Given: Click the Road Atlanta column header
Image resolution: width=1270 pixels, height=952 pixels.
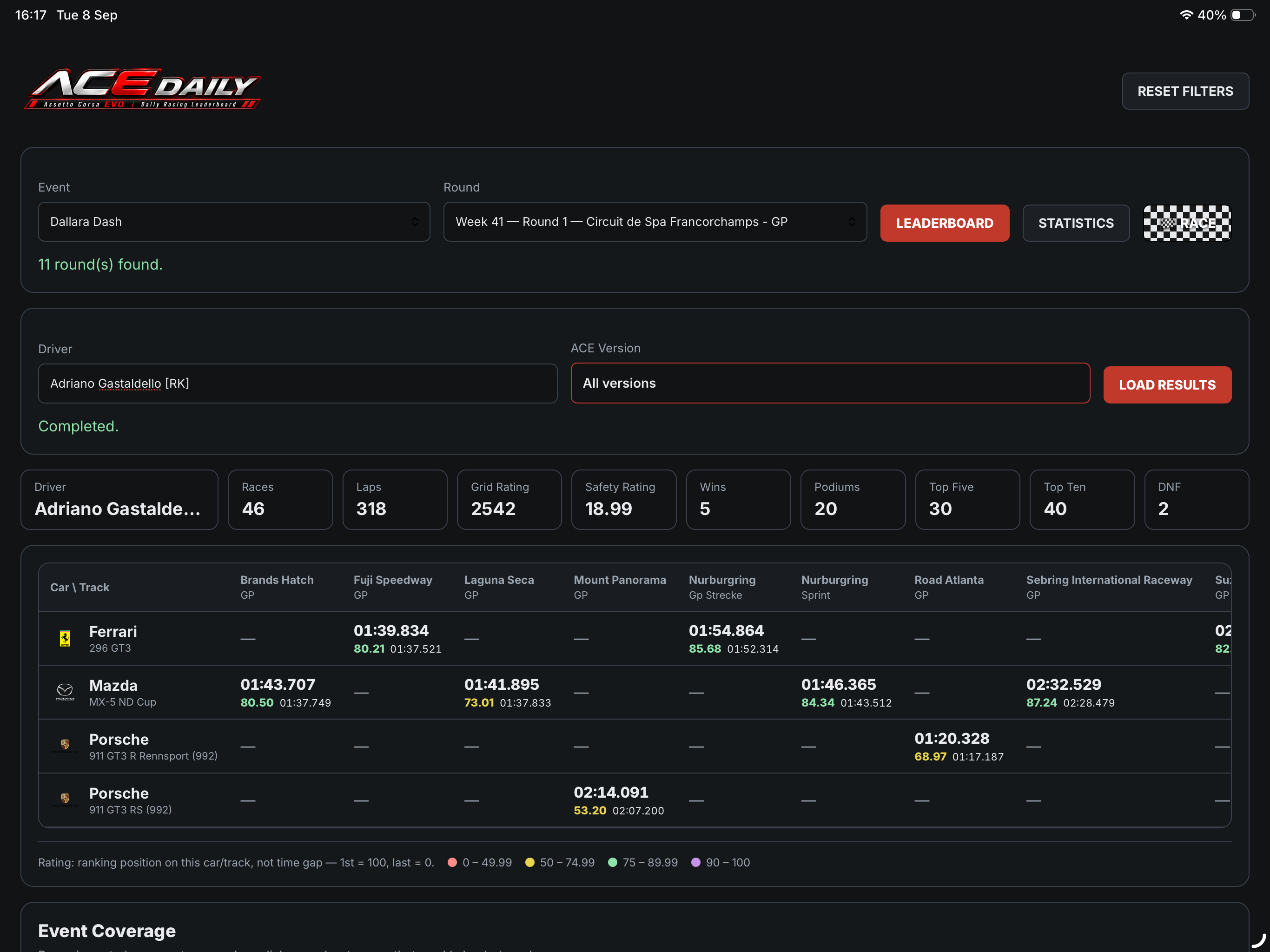Looking at the screenshot, I should pos(948,587).
